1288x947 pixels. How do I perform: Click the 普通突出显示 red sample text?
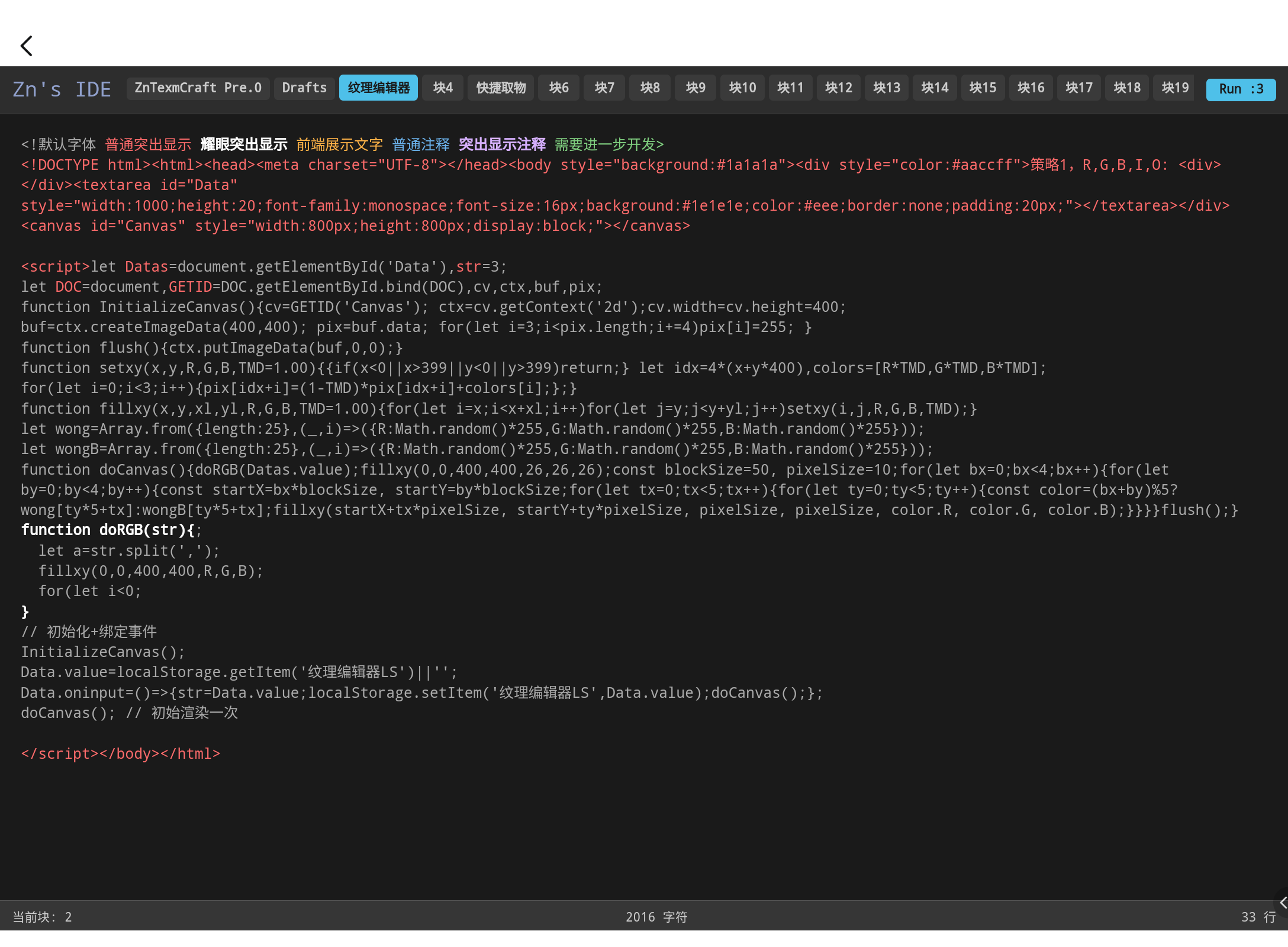coord(148,144)
